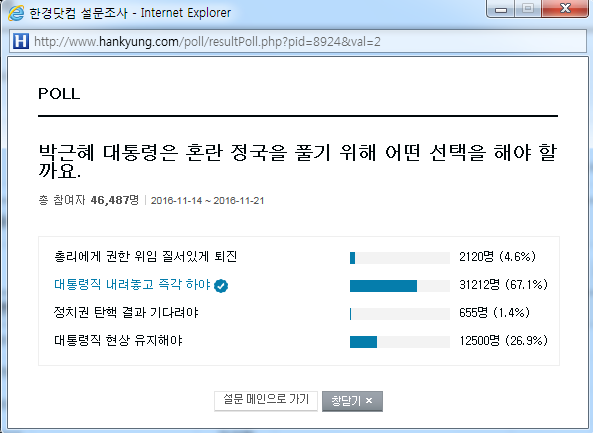Click the vote count 2120명 (4.6%)

click(497, 257)
